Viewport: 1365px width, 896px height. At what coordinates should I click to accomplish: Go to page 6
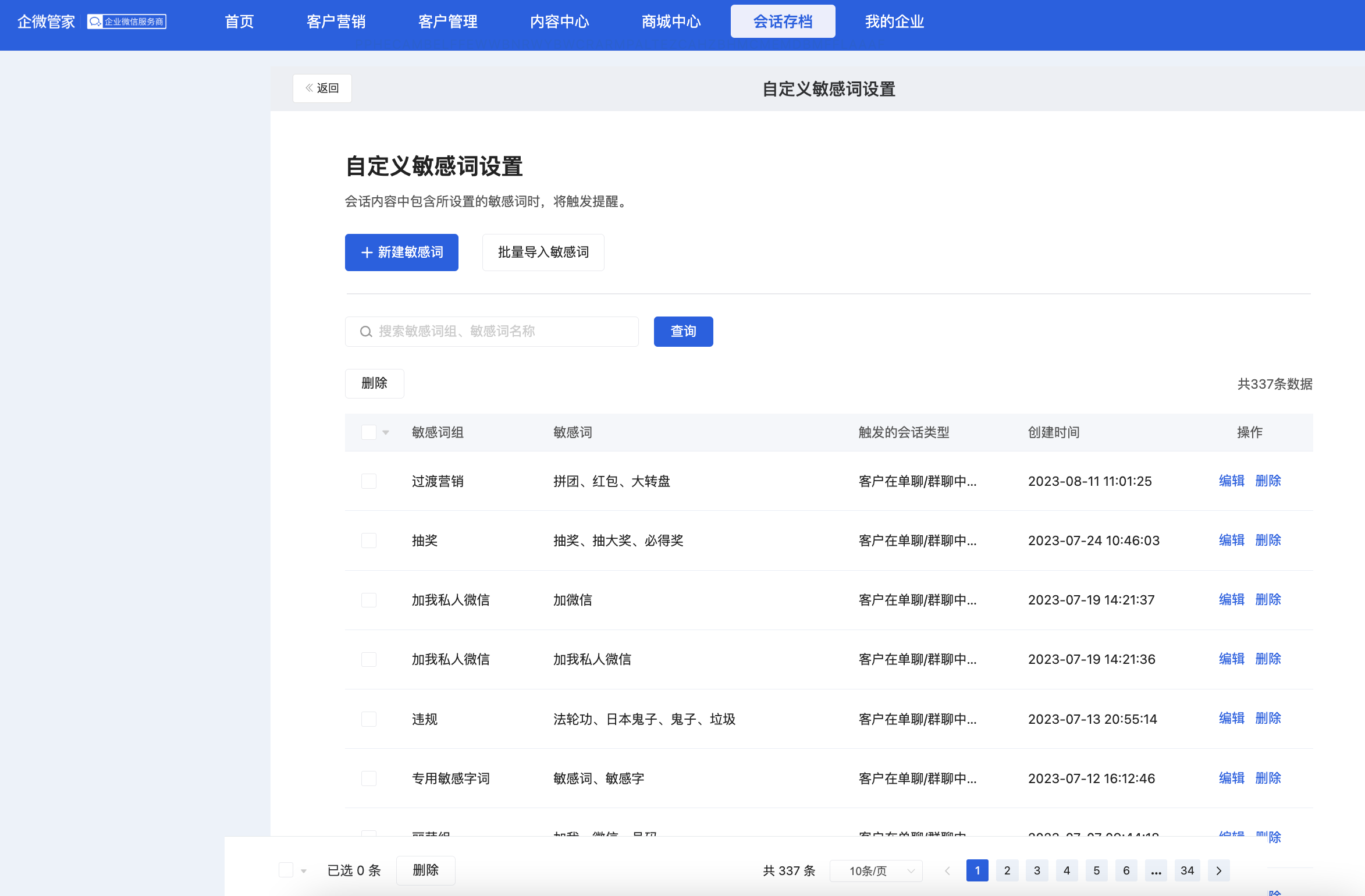(1126, 870)
